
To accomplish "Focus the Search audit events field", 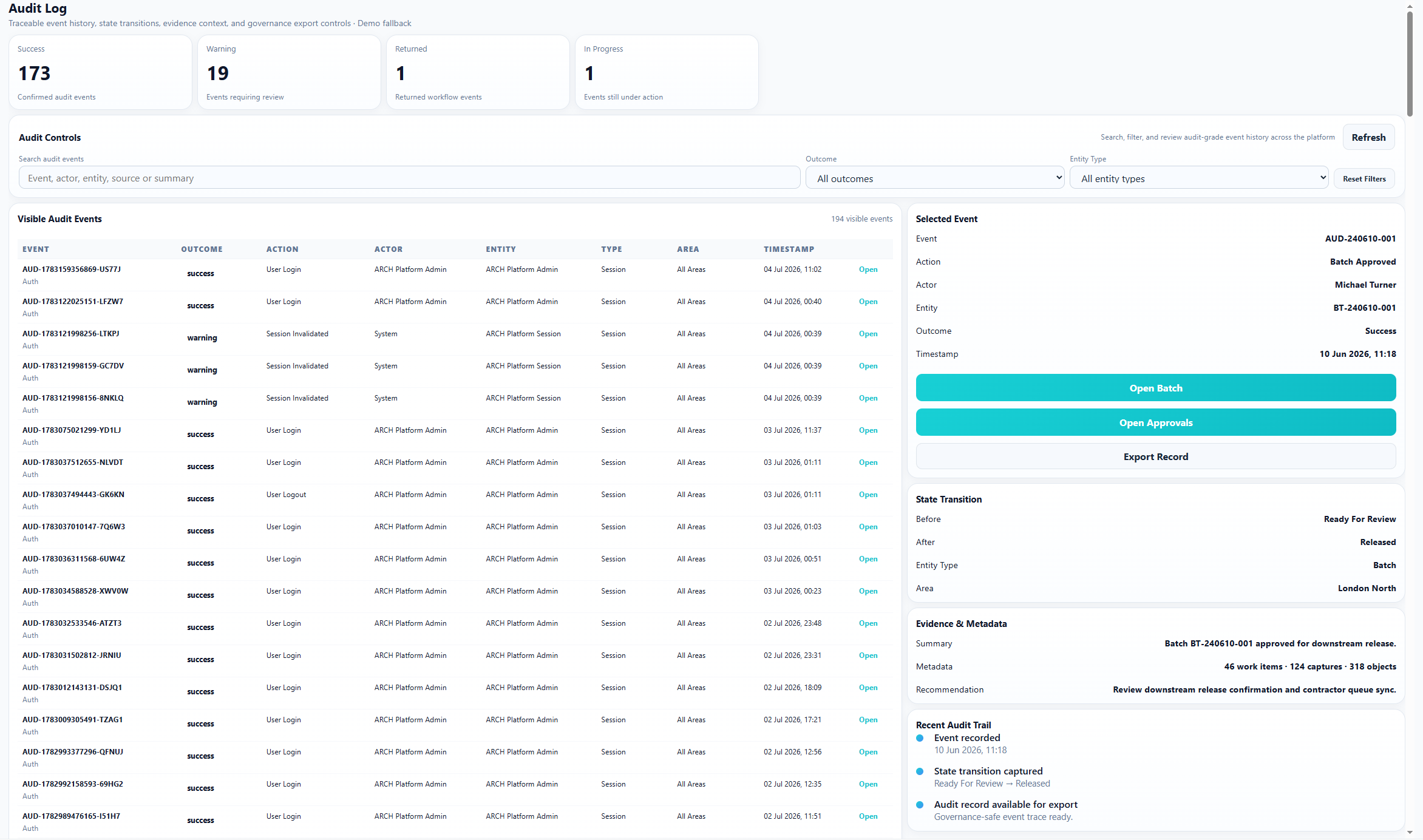I will 409,178.
